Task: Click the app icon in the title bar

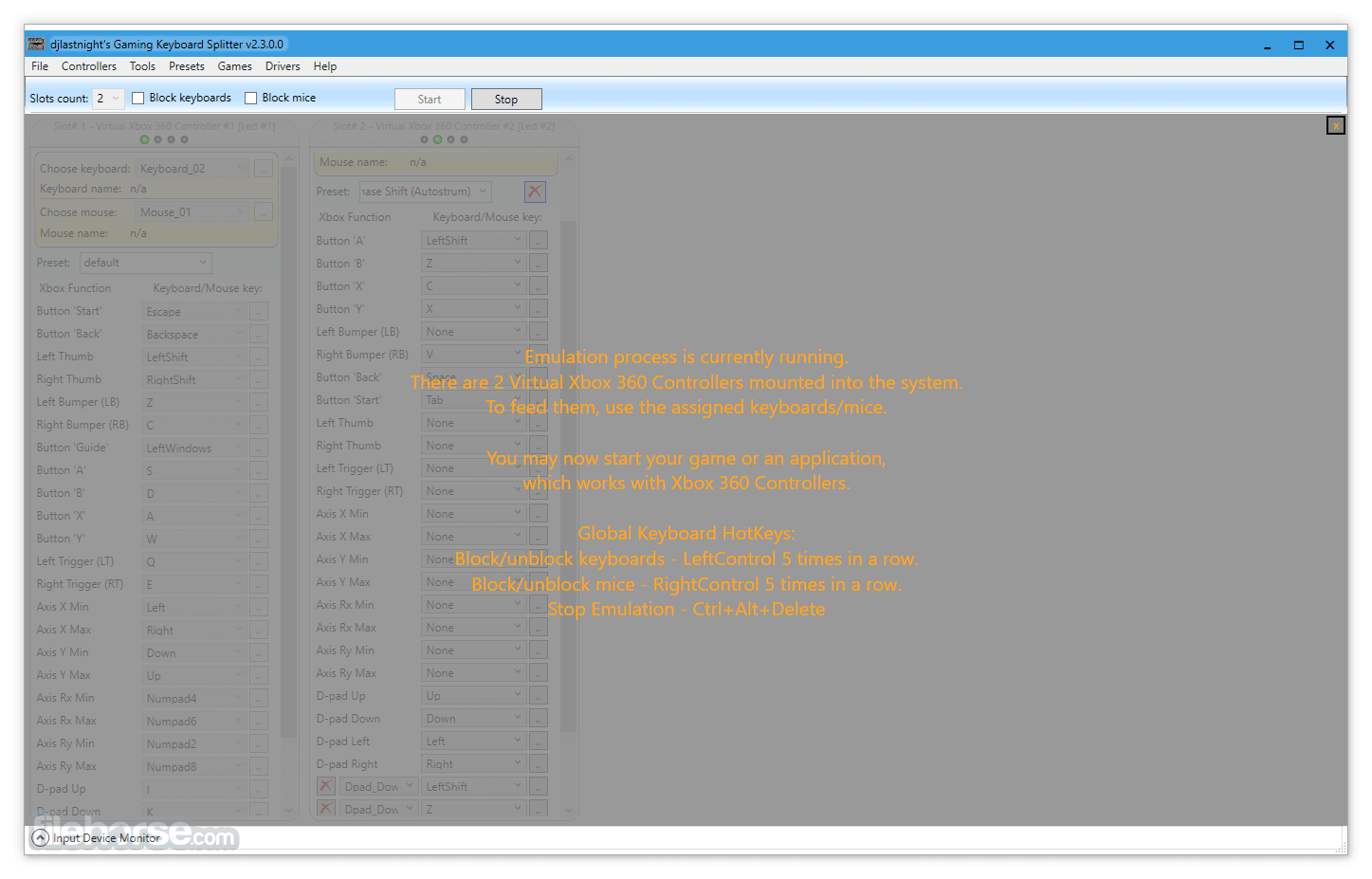Action: click(x=36, y=44)
